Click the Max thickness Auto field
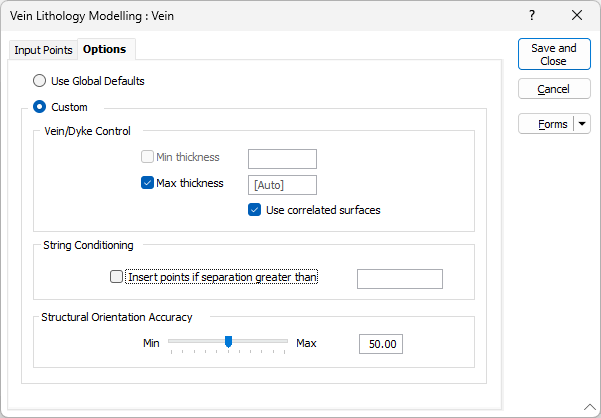Image resolution: width=601 pixels, height=418 pixels. [281, 184]
